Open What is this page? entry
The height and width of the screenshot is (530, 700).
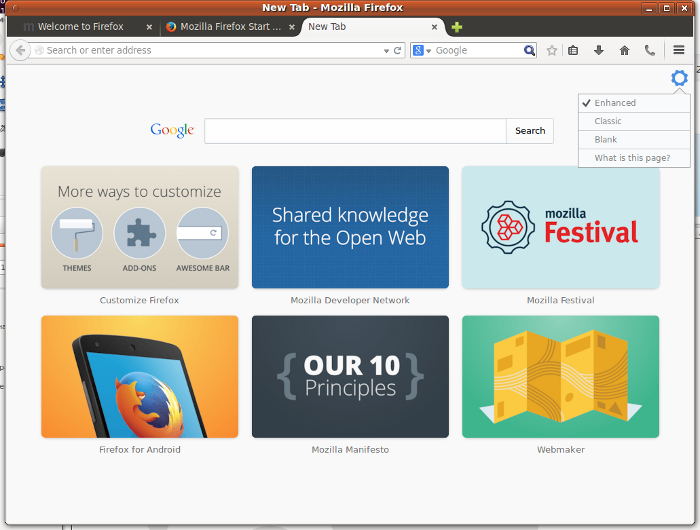634,158
